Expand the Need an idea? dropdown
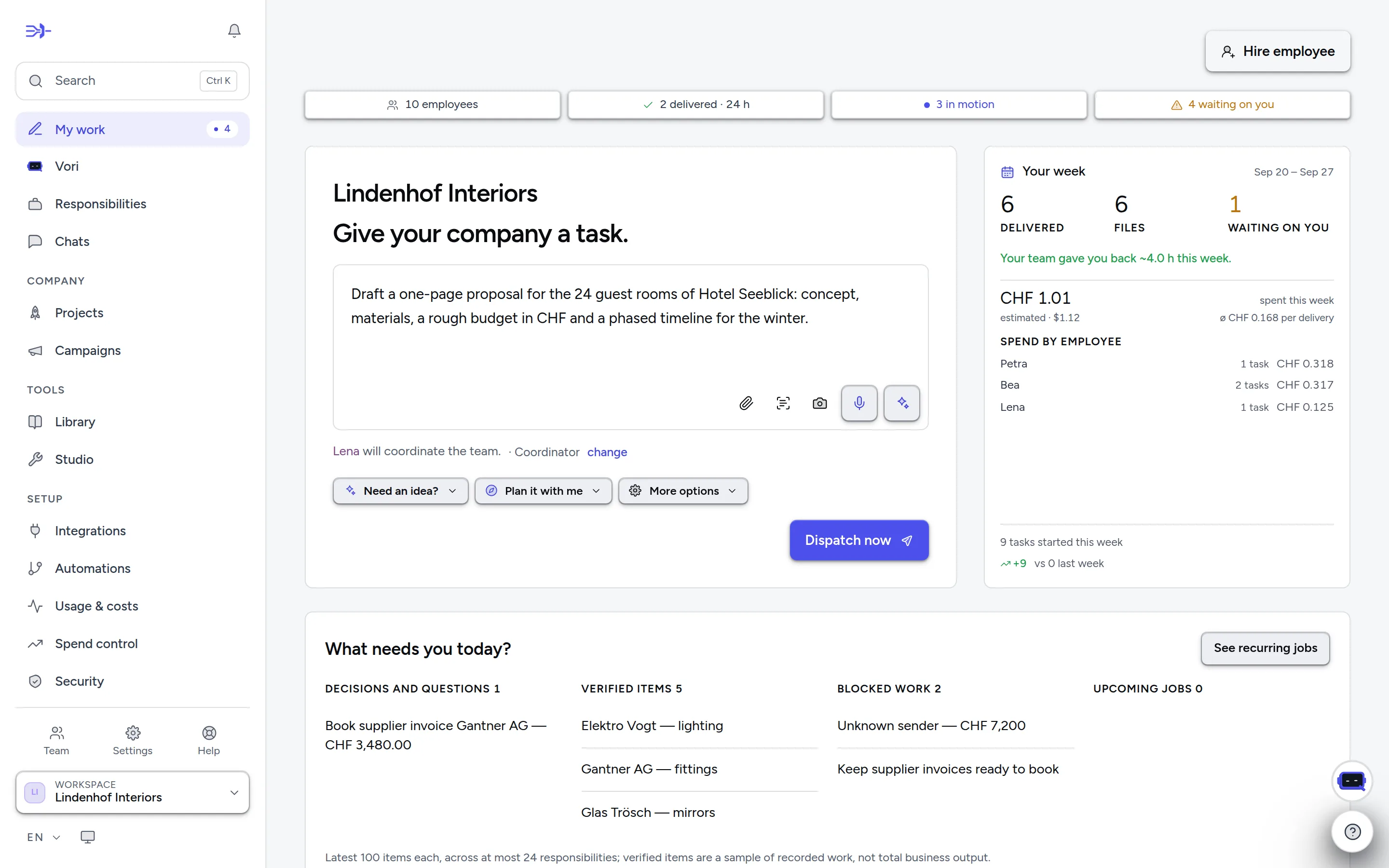This screenshot has width=1389, height=868. click(x=401, y=491)
